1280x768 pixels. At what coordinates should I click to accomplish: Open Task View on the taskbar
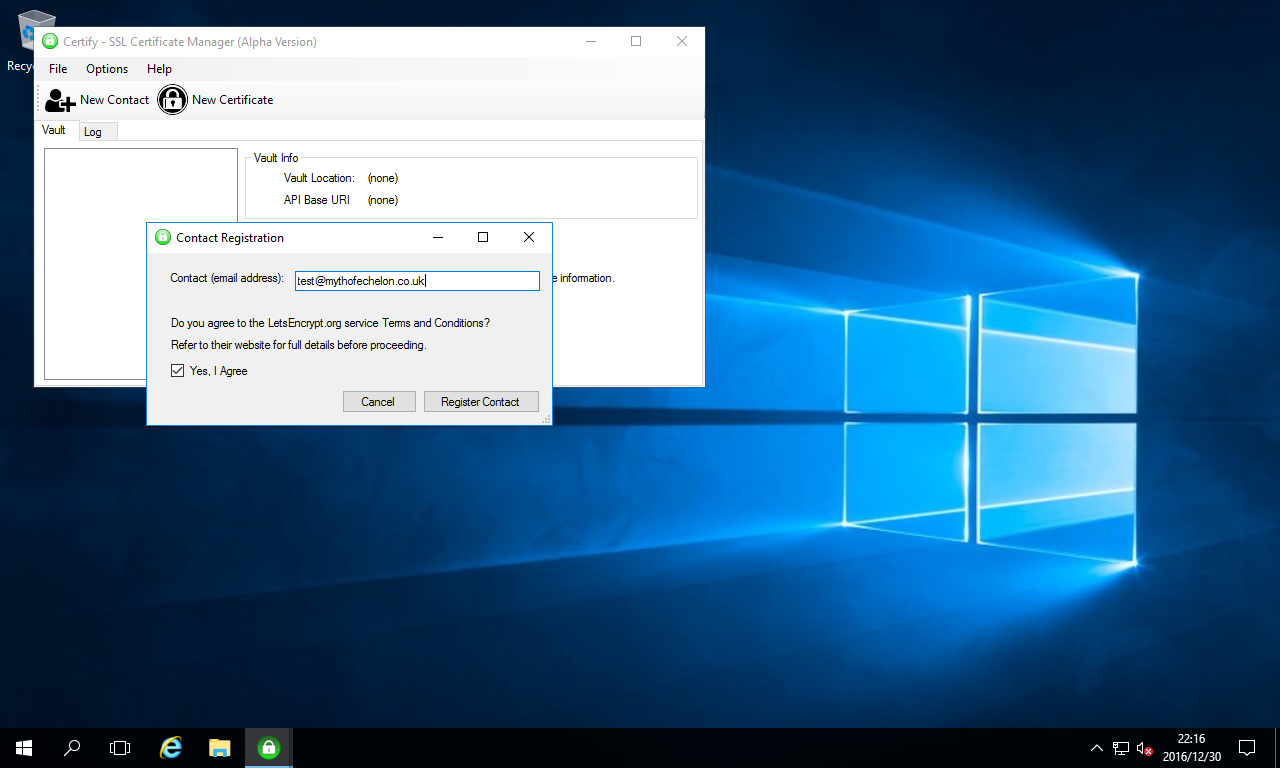120,747
